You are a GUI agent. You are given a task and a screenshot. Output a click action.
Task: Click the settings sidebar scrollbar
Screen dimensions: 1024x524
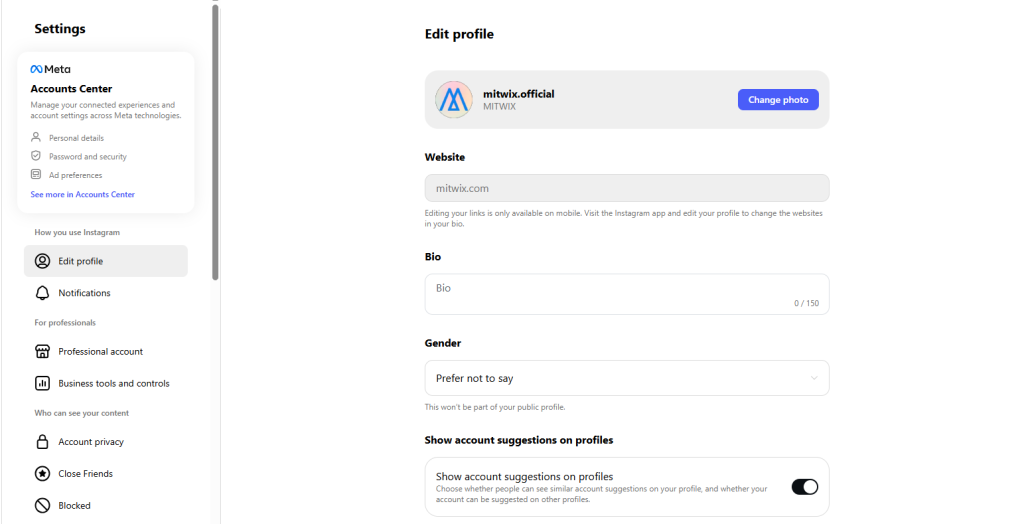coord(215,140)
